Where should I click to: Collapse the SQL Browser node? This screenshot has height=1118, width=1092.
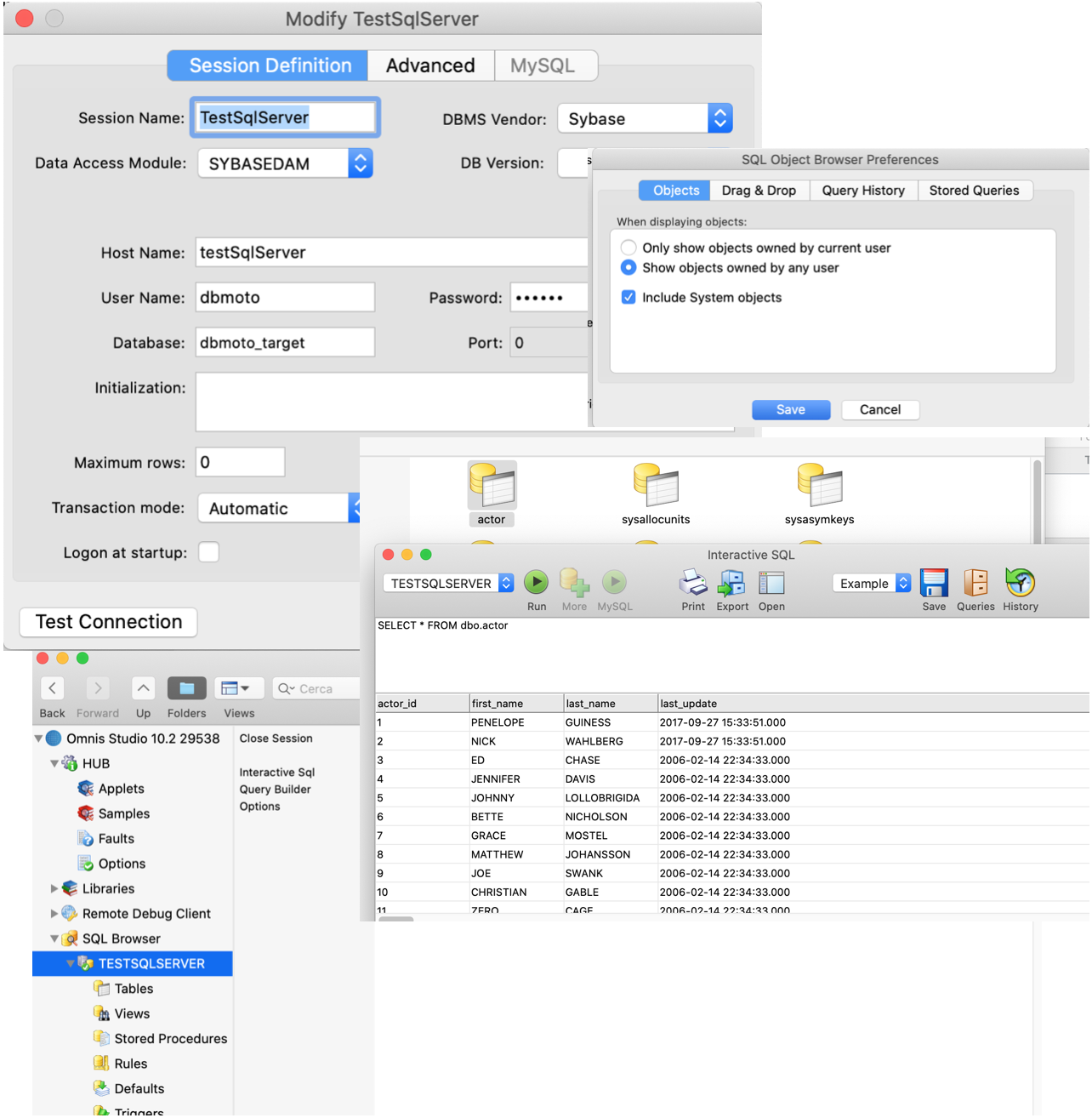(54, 938)
